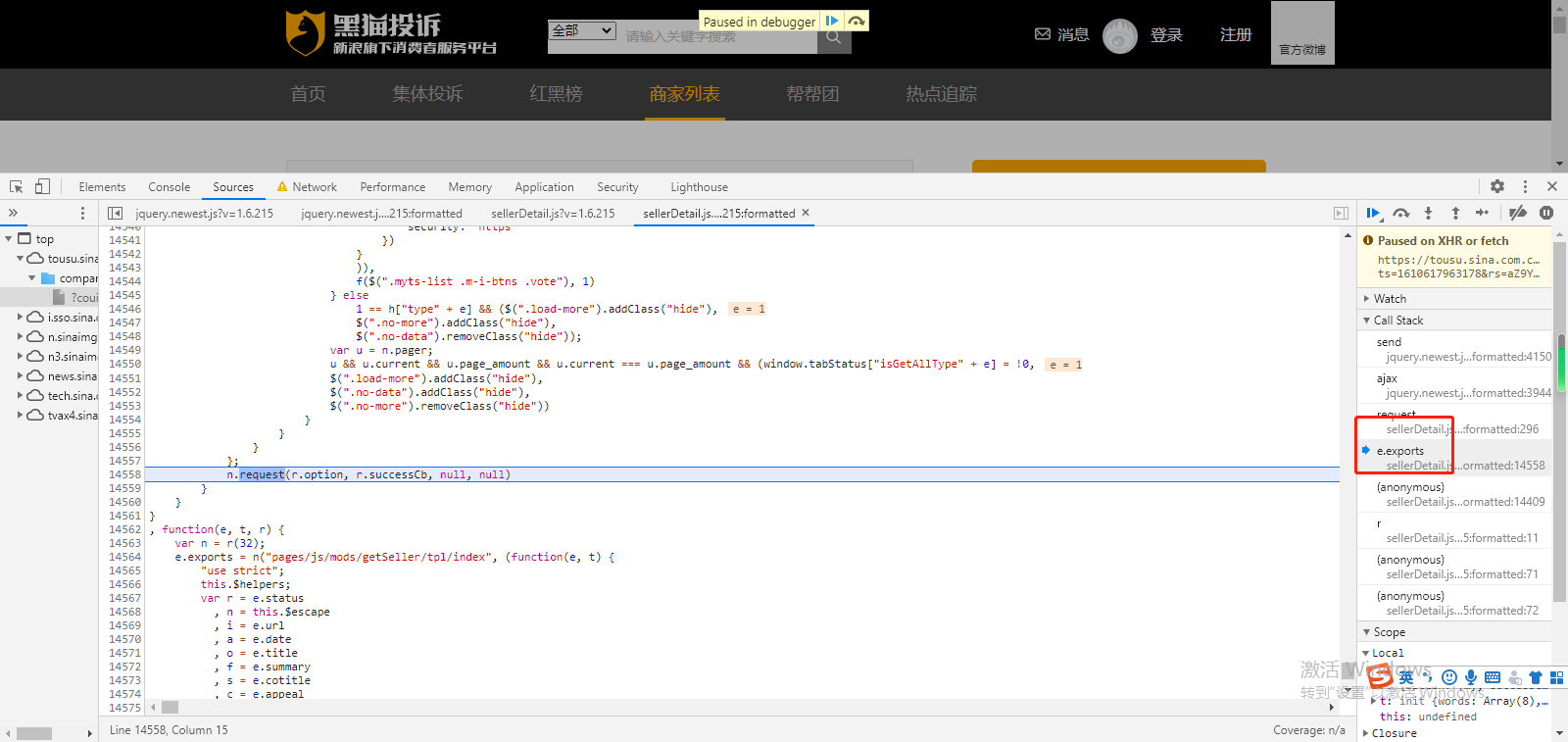The height and width of the screenshot is (742, 1568).
Task: Click the search magnifier icon on page
Action: tap(833, 36)
